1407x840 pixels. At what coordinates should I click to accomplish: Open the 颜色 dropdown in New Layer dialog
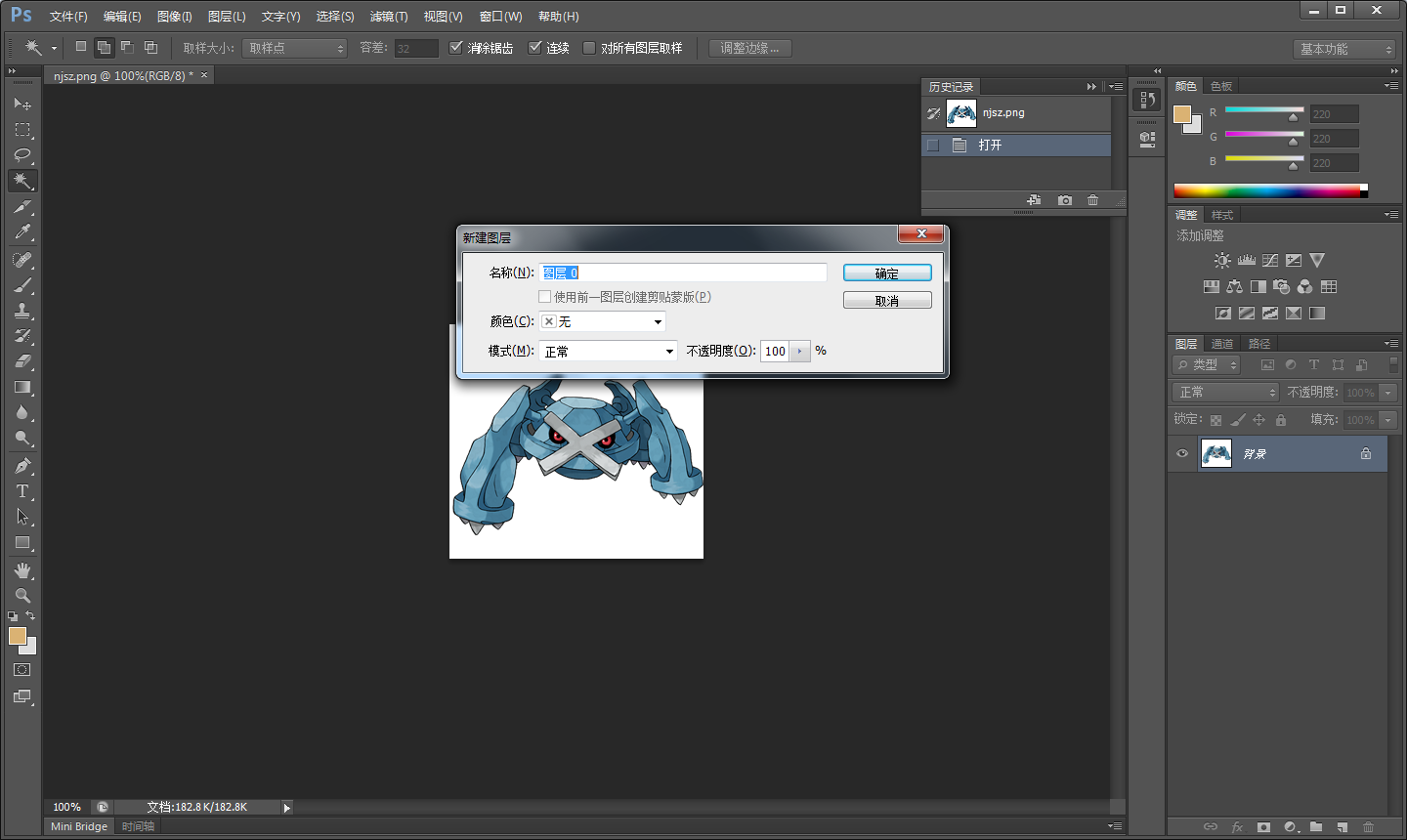603,321
